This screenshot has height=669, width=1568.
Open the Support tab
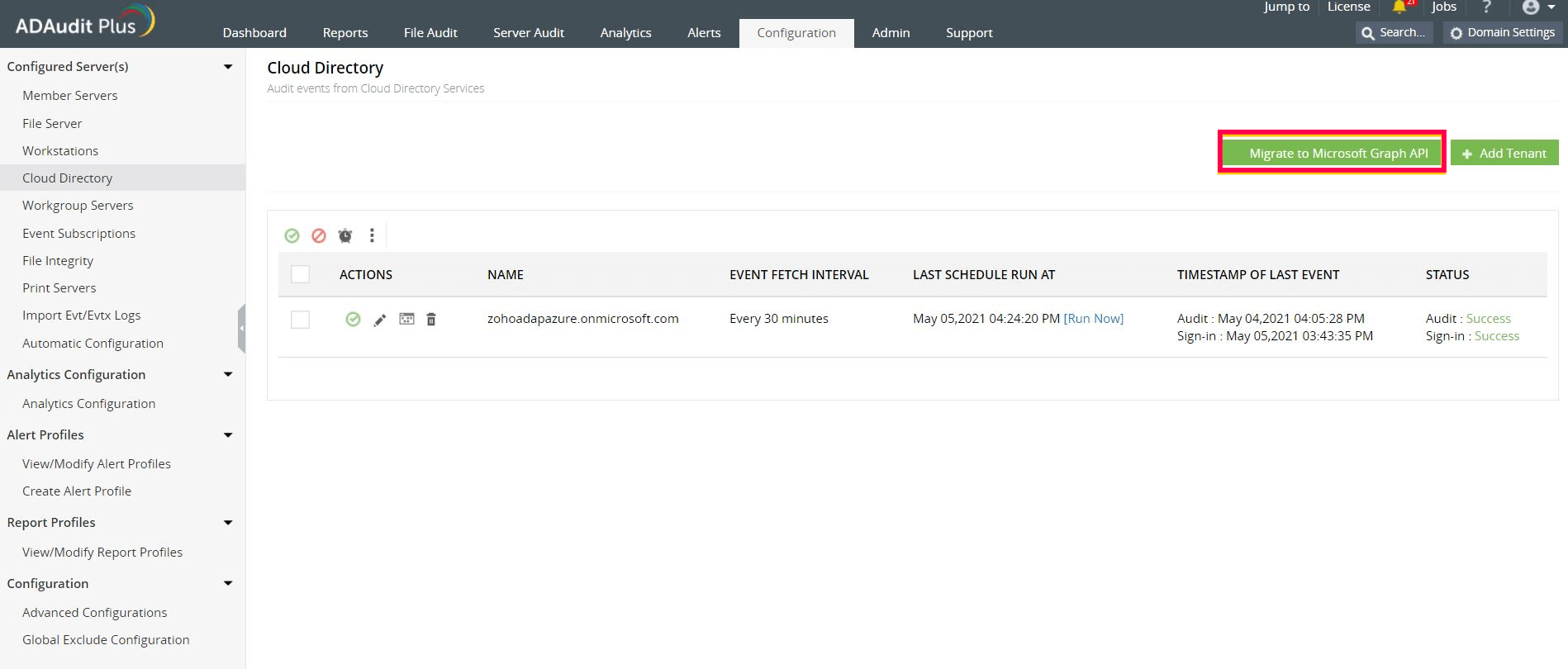click(x=969, y=33)
